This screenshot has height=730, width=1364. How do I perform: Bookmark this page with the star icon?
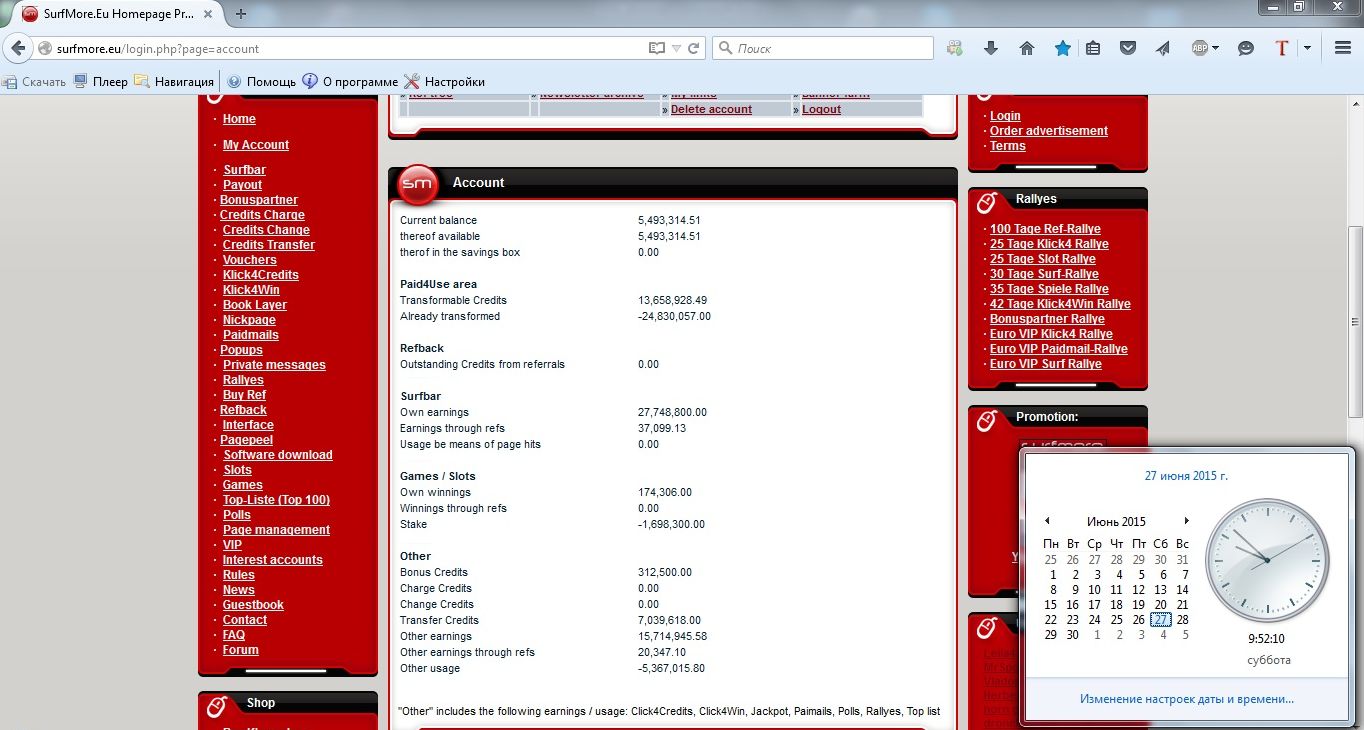(1062, 48)
